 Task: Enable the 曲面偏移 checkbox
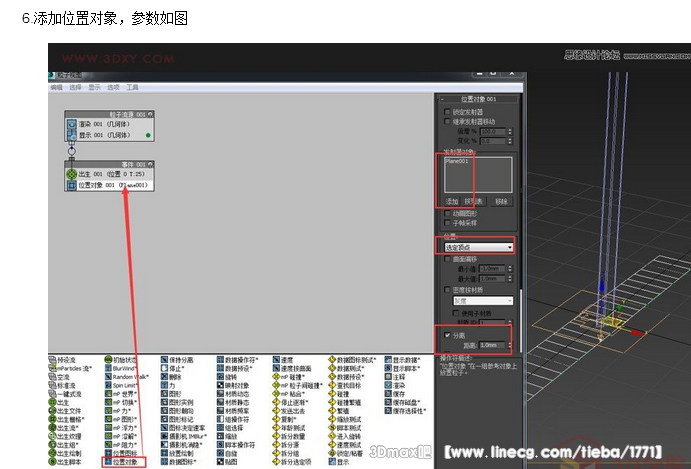pos(447,259)
